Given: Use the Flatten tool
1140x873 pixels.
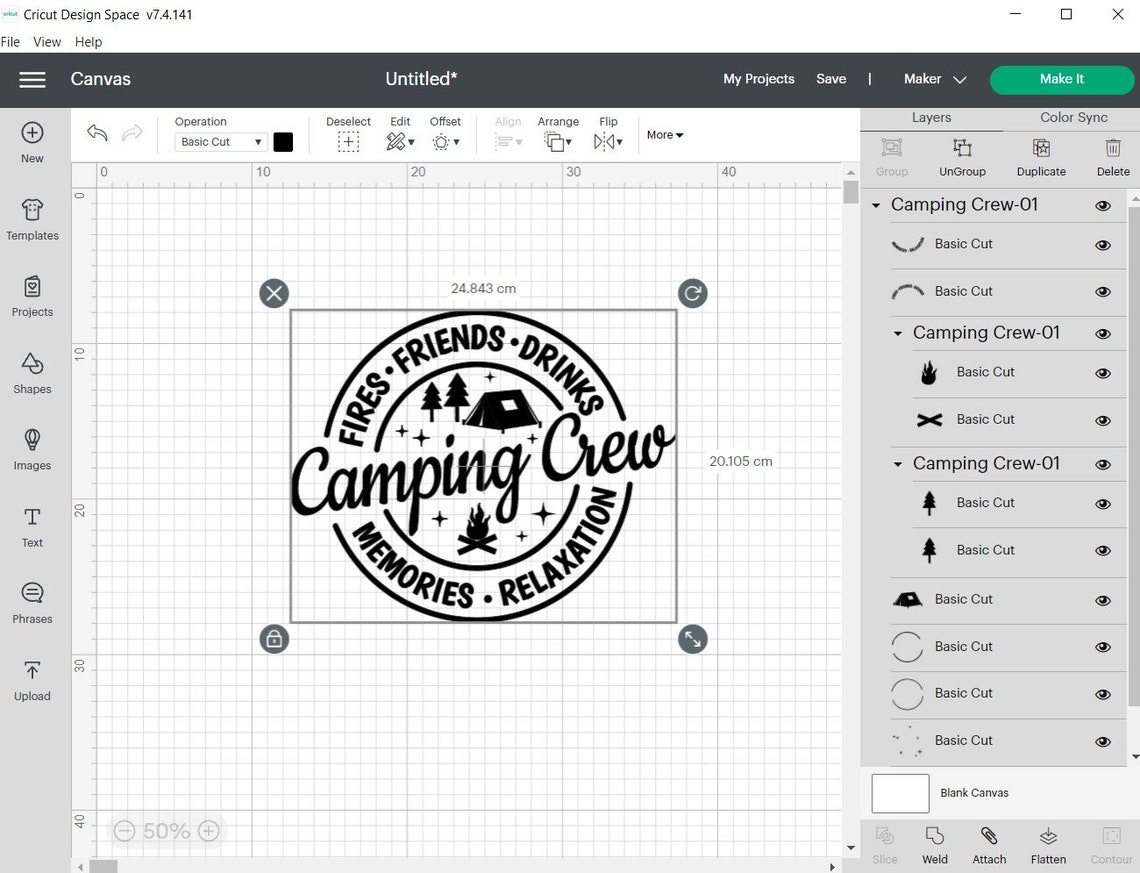Looking at the screenshot, I should click(x=1047, y=845).
